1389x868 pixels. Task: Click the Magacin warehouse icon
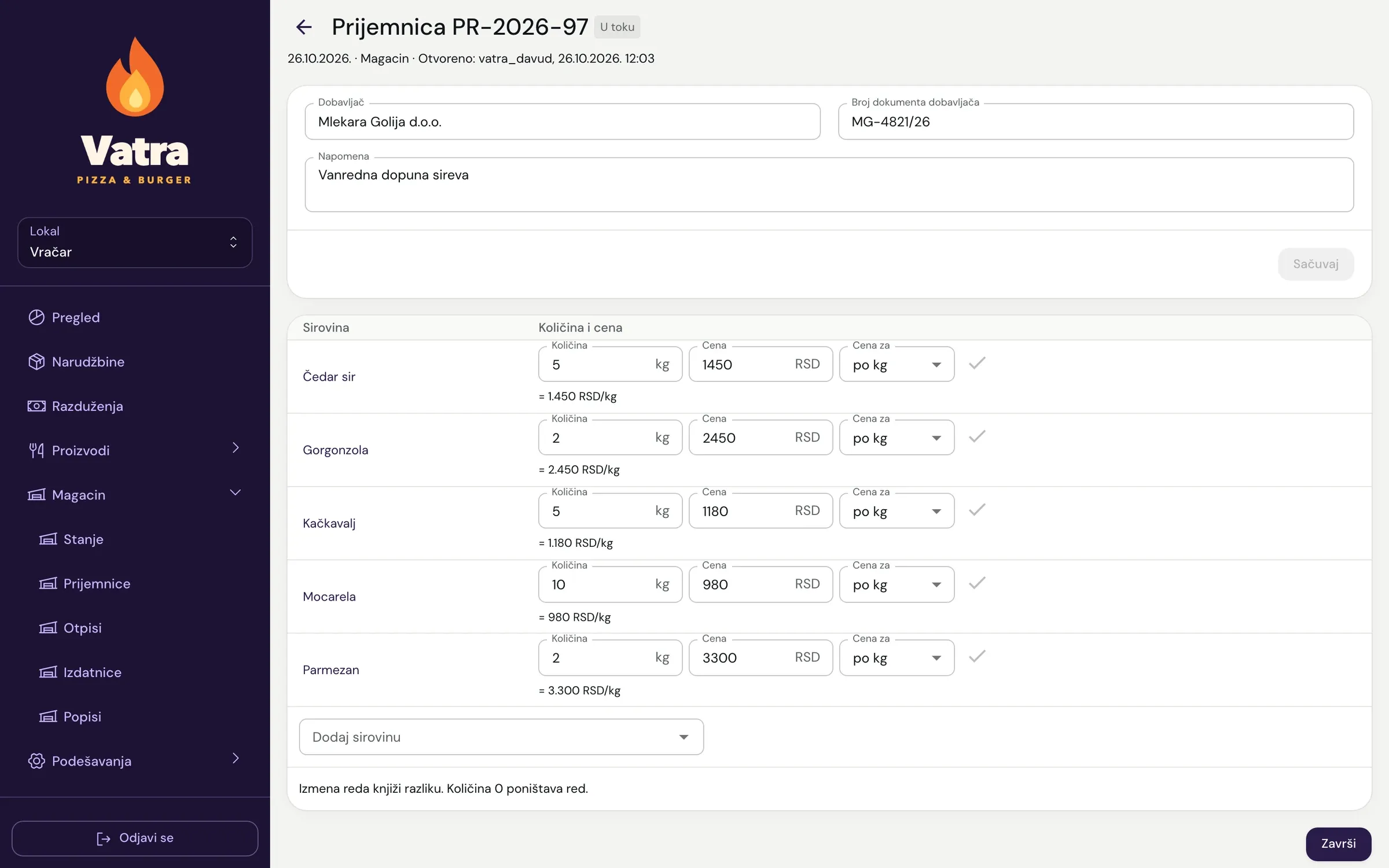(x=36, y=495)
